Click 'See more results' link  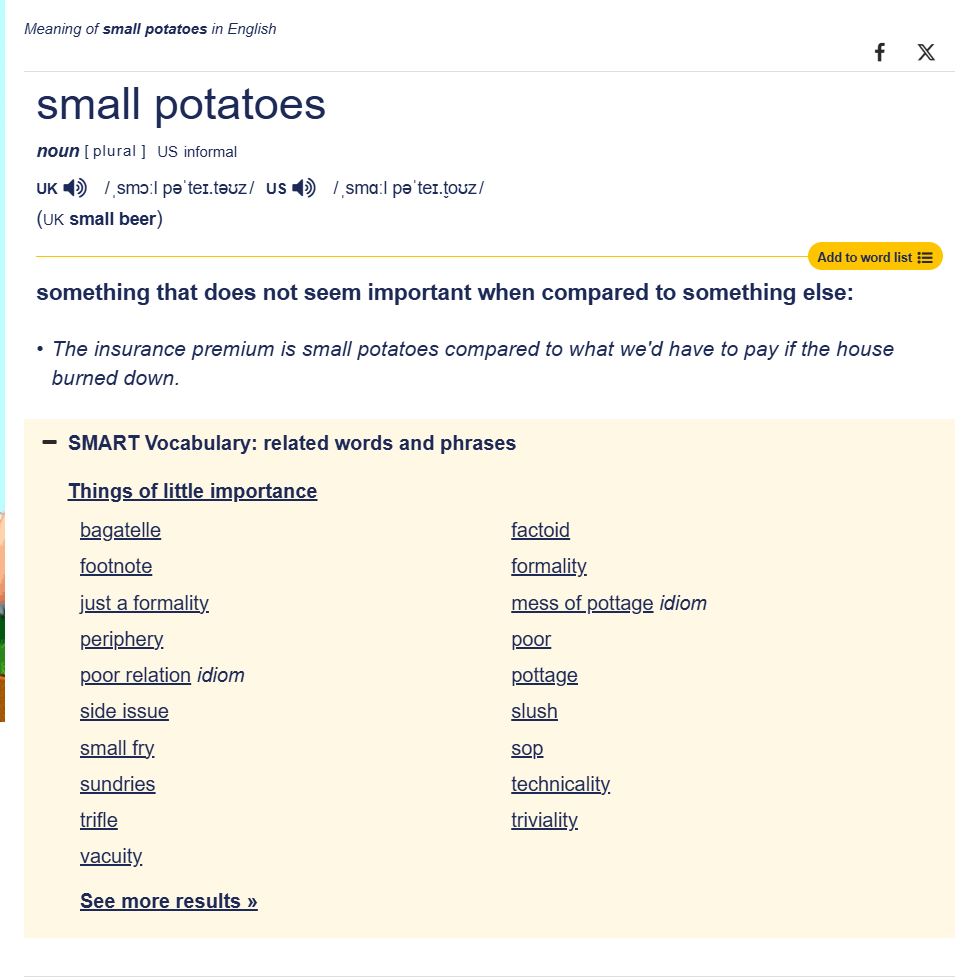pos(168,901)
